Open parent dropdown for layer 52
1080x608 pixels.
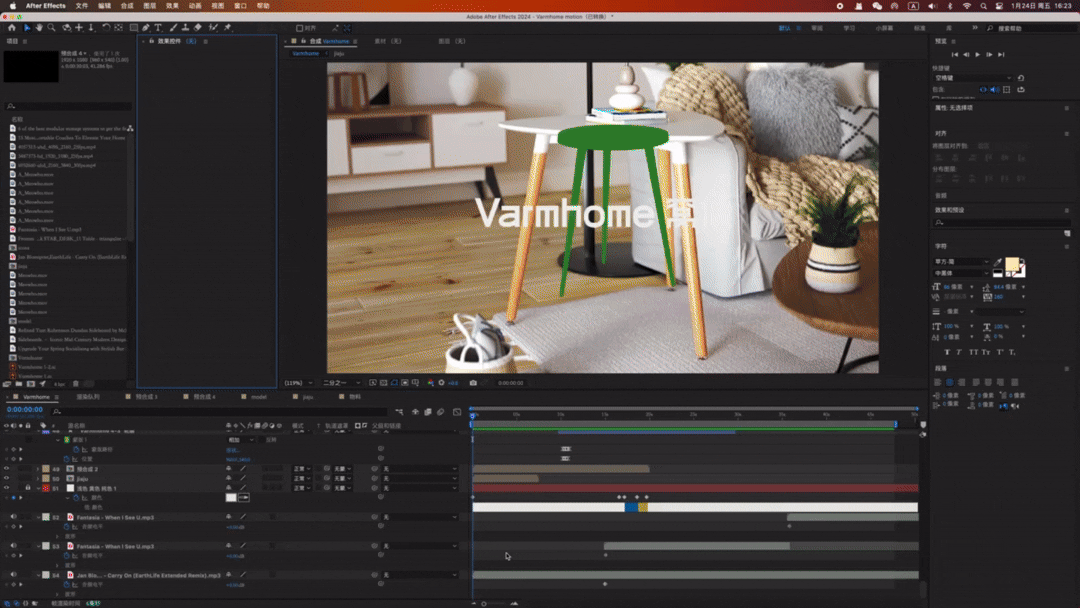419,517
